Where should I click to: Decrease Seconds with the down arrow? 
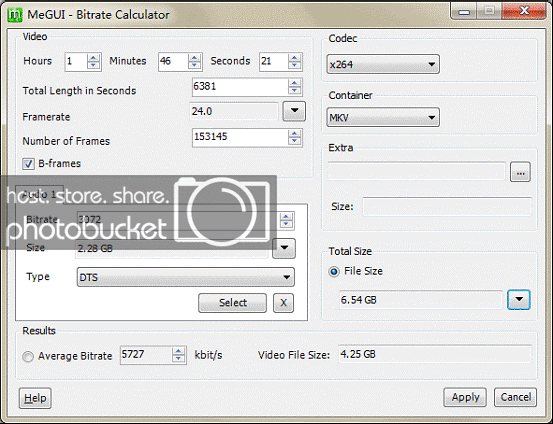[x=294, y=66]
